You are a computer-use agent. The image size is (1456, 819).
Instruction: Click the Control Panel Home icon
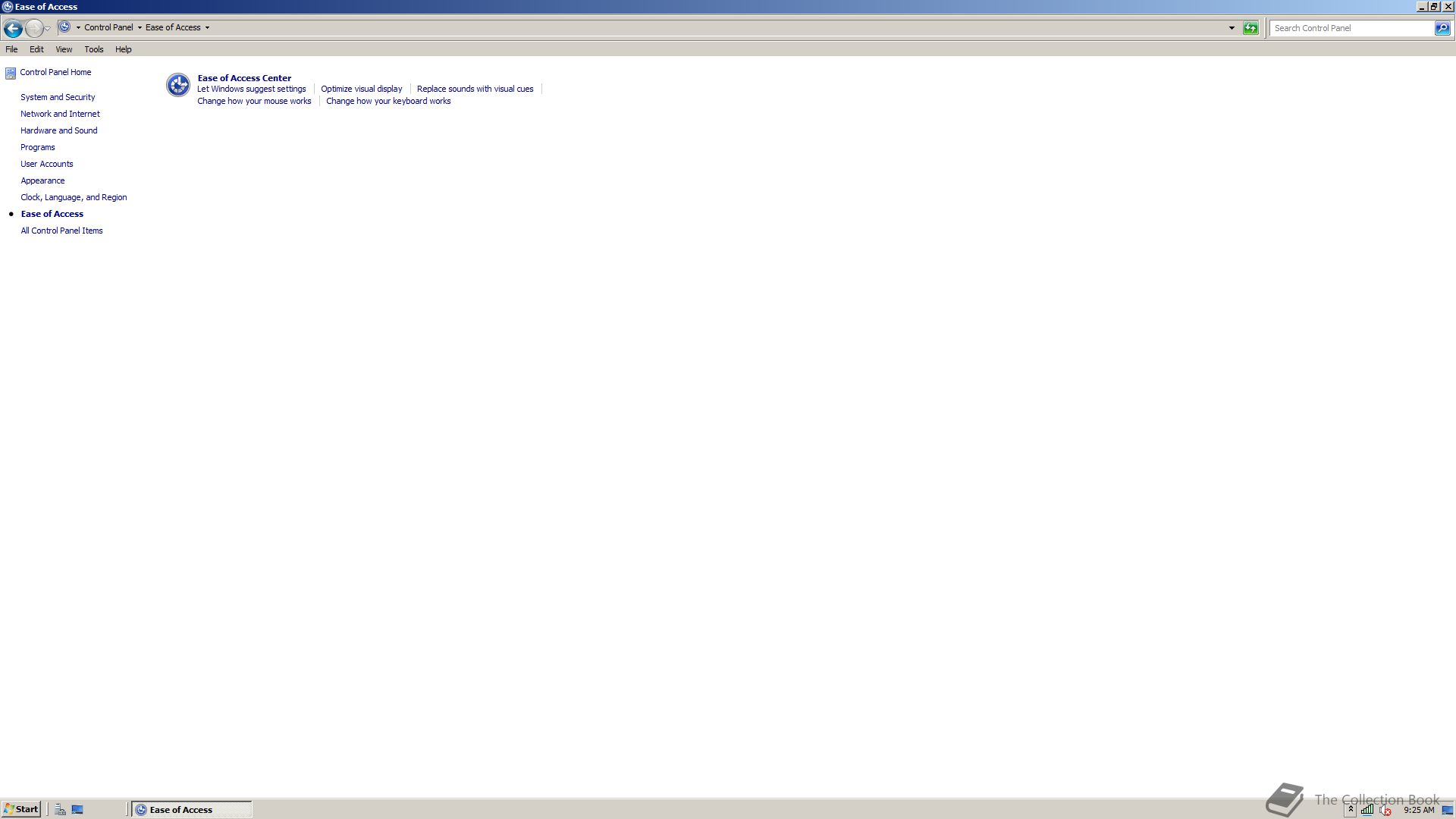[x=11, y=73]
